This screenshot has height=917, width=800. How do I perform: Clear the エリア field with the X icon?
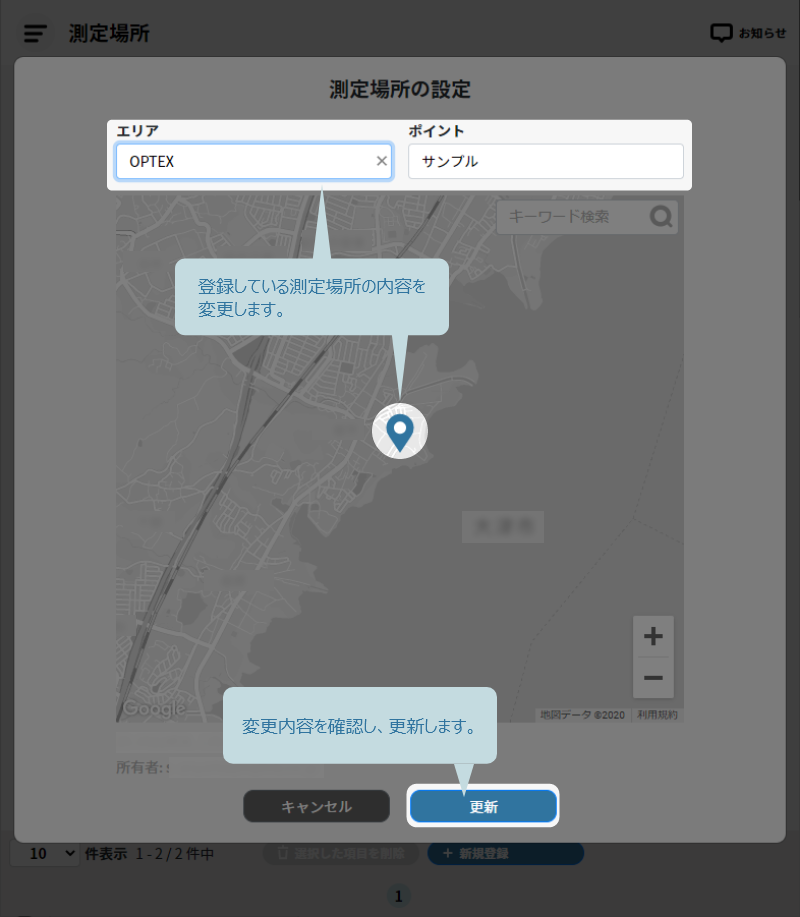pos(381,161)
